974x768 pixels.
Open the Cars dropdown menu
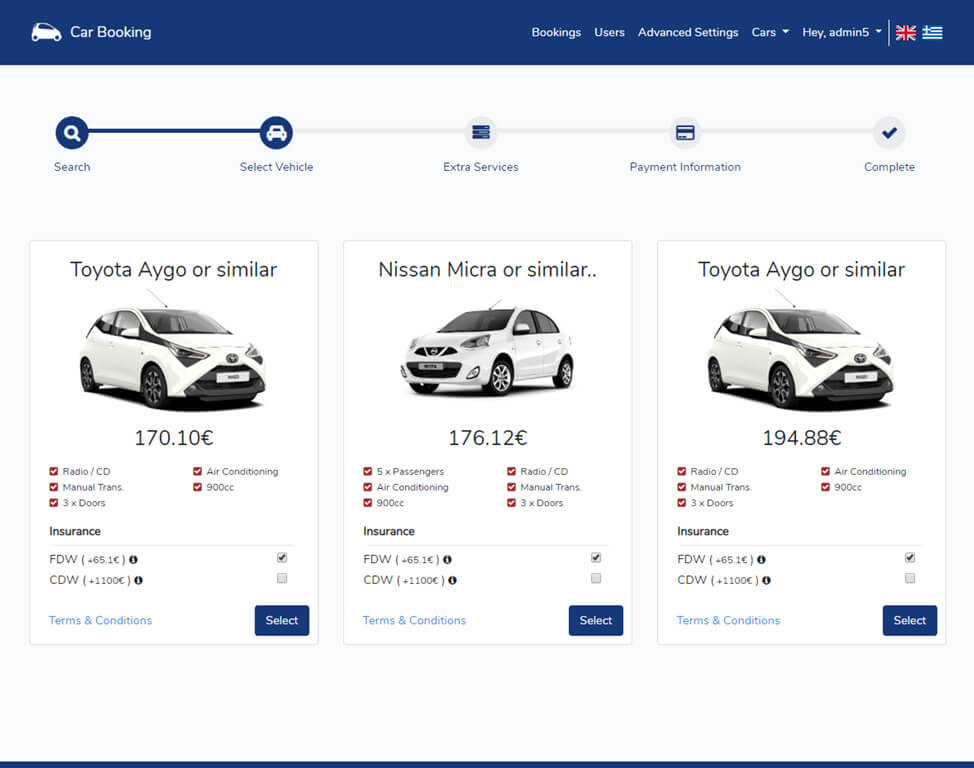click(x=769, y=32)
